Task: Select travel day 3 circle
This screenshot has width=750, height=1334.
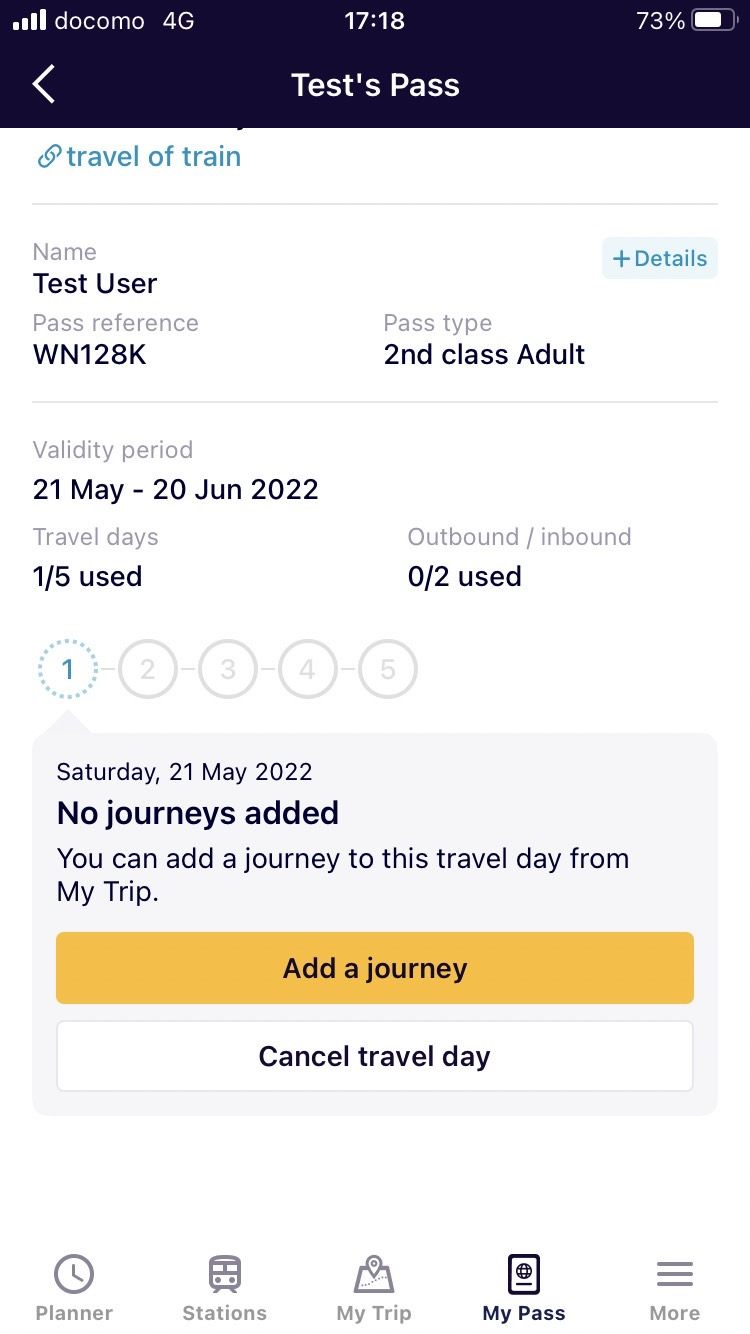Action: [x=228, y=669]
